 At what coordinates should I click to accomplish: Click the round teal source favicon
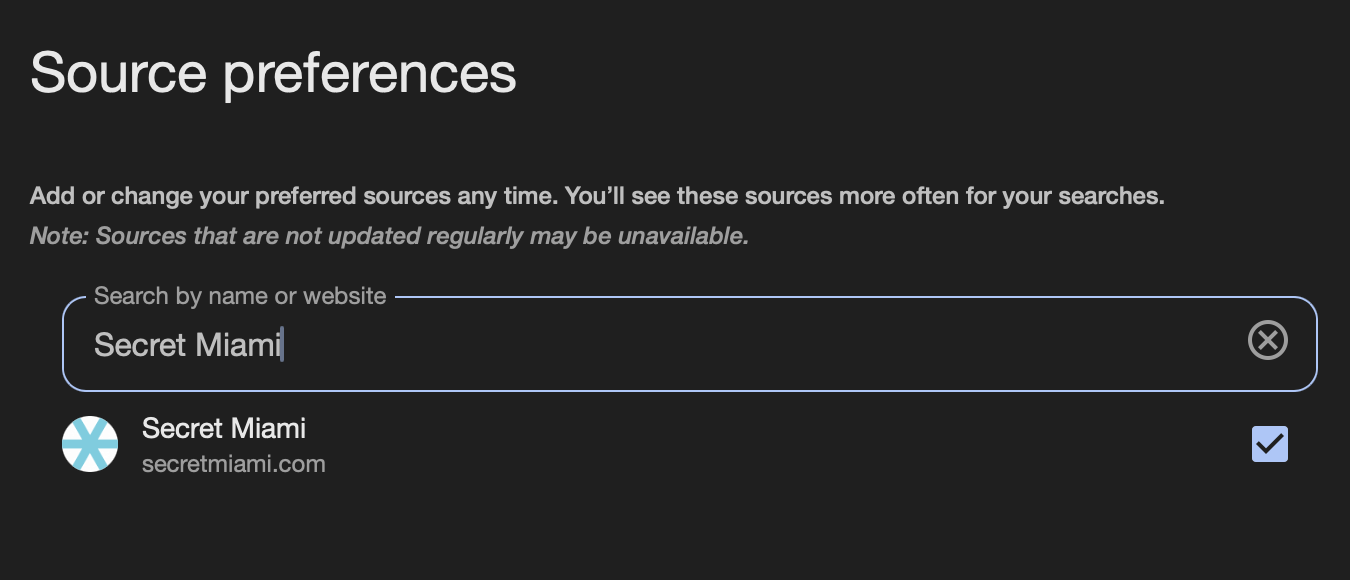pyautogui.click(x=90, y=444)
